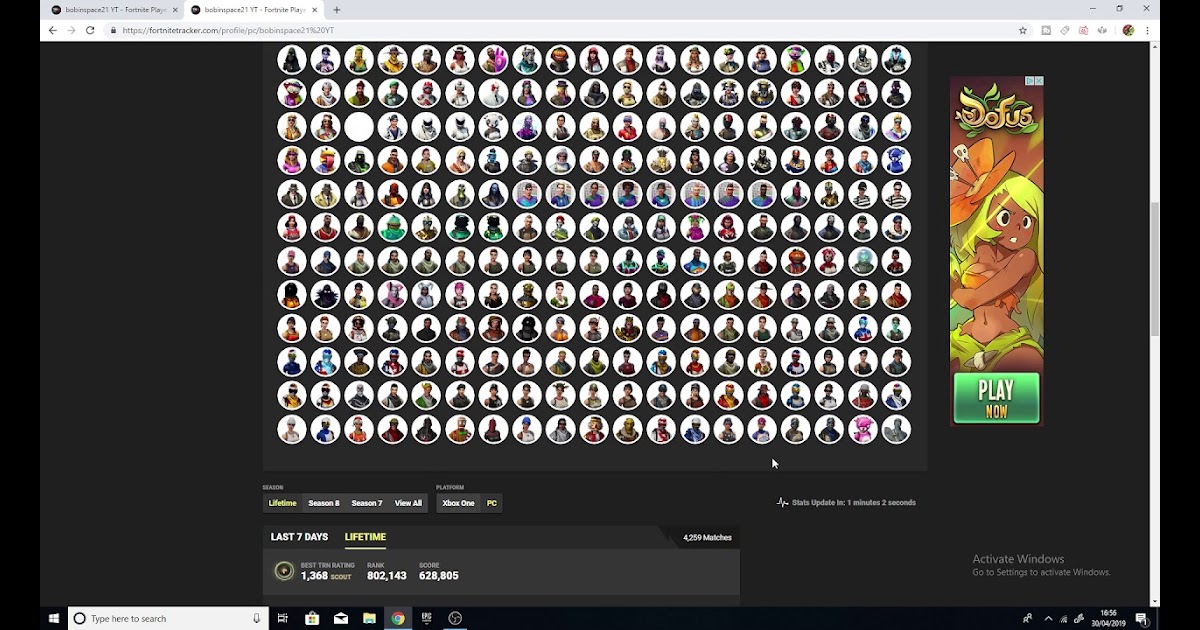Open the People icon in system tray
The height and width of the screenshot is (630, 1200).
click(1027, 619)
